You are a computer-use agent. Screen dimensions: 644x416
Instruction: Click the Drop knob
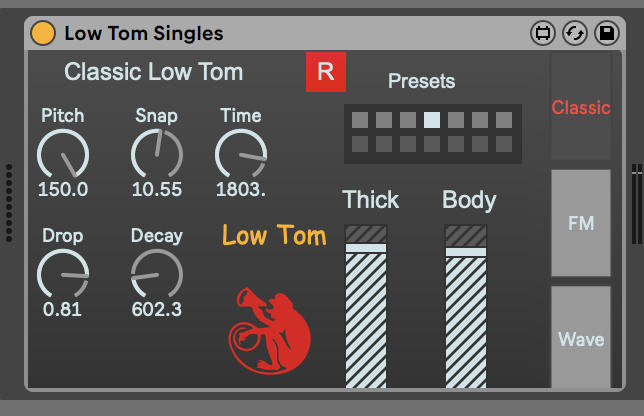point(63,274)
